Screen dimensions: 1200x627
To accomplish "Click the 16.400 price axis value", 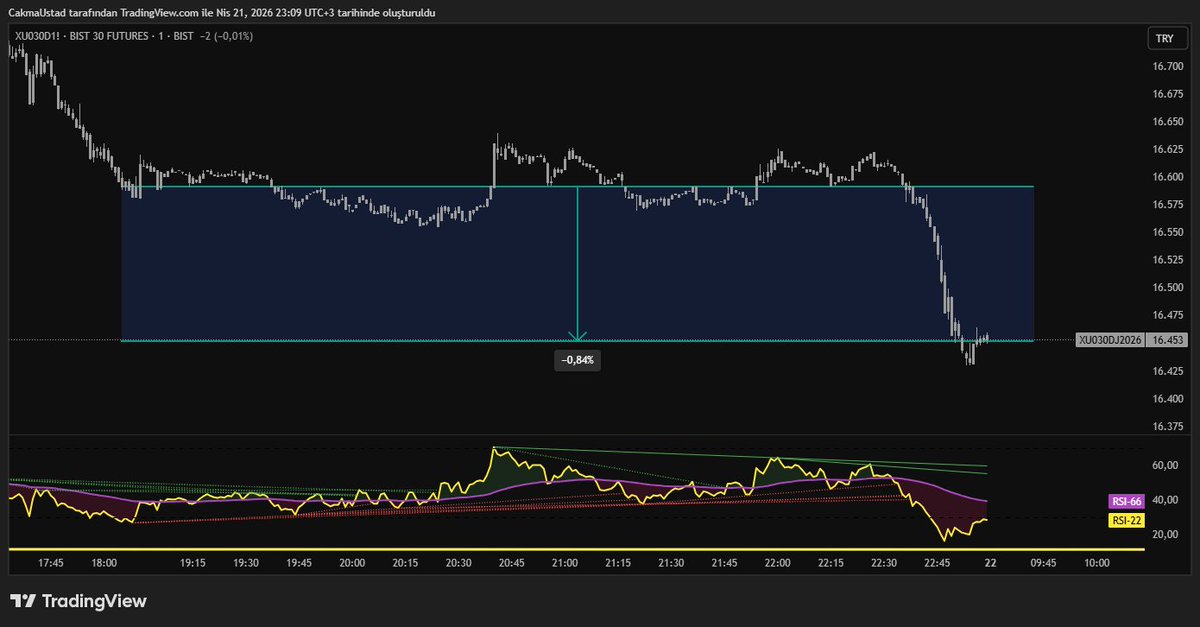I will coord(1168,398).
